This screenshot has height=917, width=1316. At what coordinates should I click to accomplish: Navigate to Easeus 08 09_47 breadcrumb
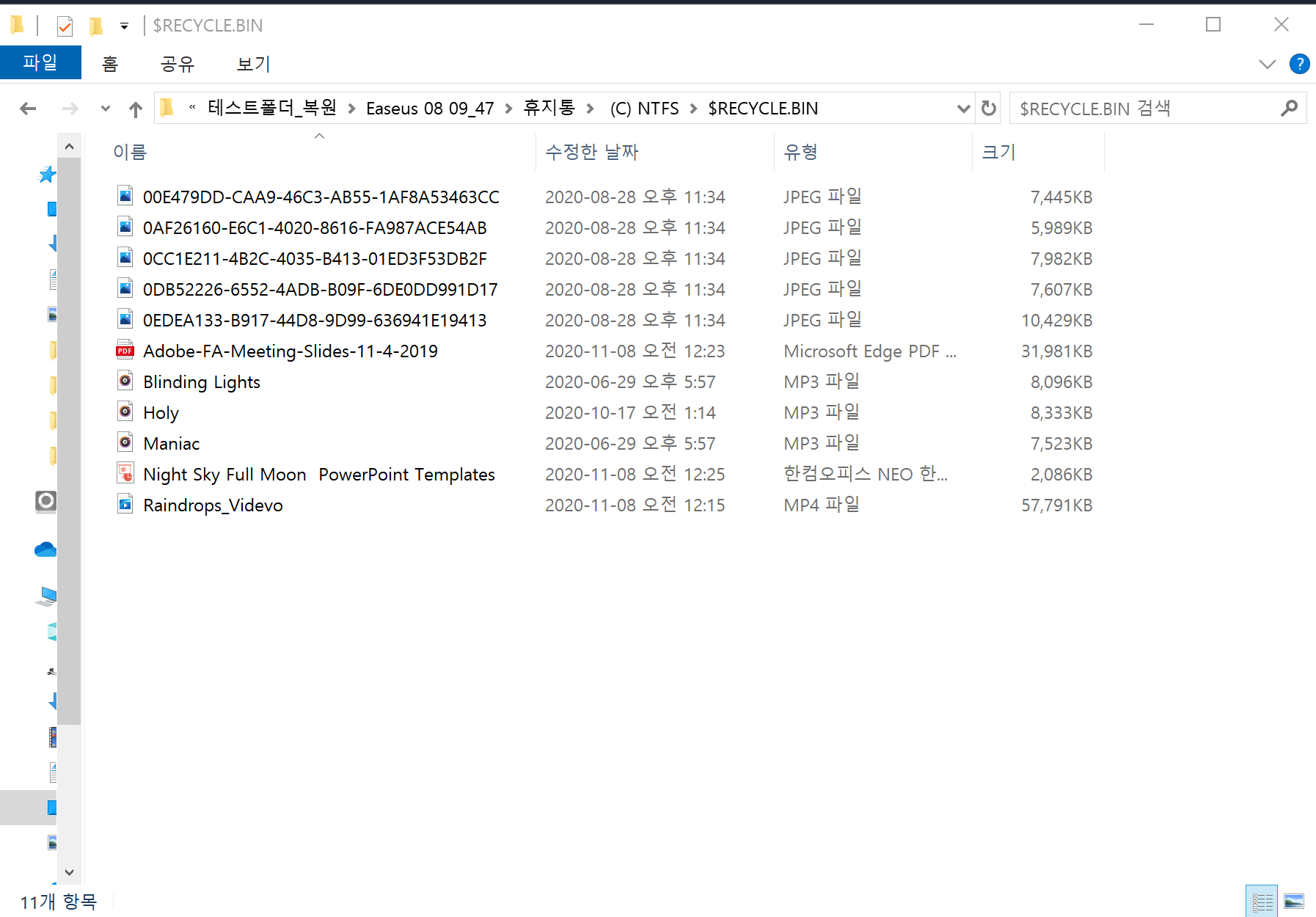(x=430, y=109)
